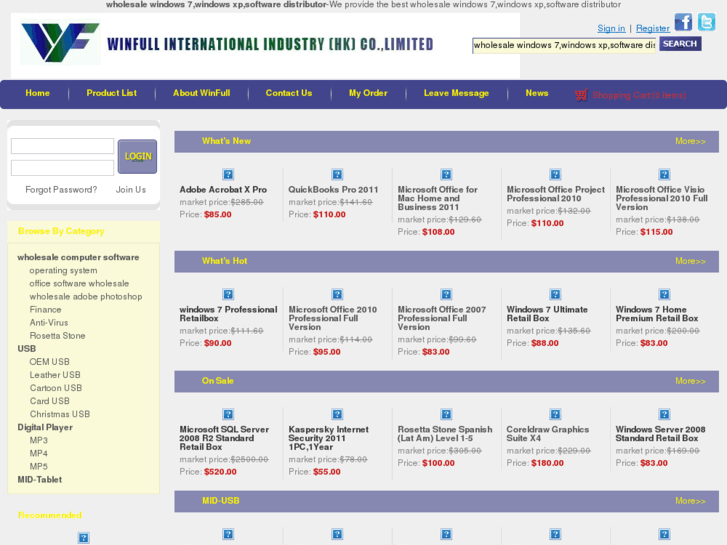Open windows 7 Professional Retailbox image placeholder
Screen dimensions: 727x545
click(228, 294)
